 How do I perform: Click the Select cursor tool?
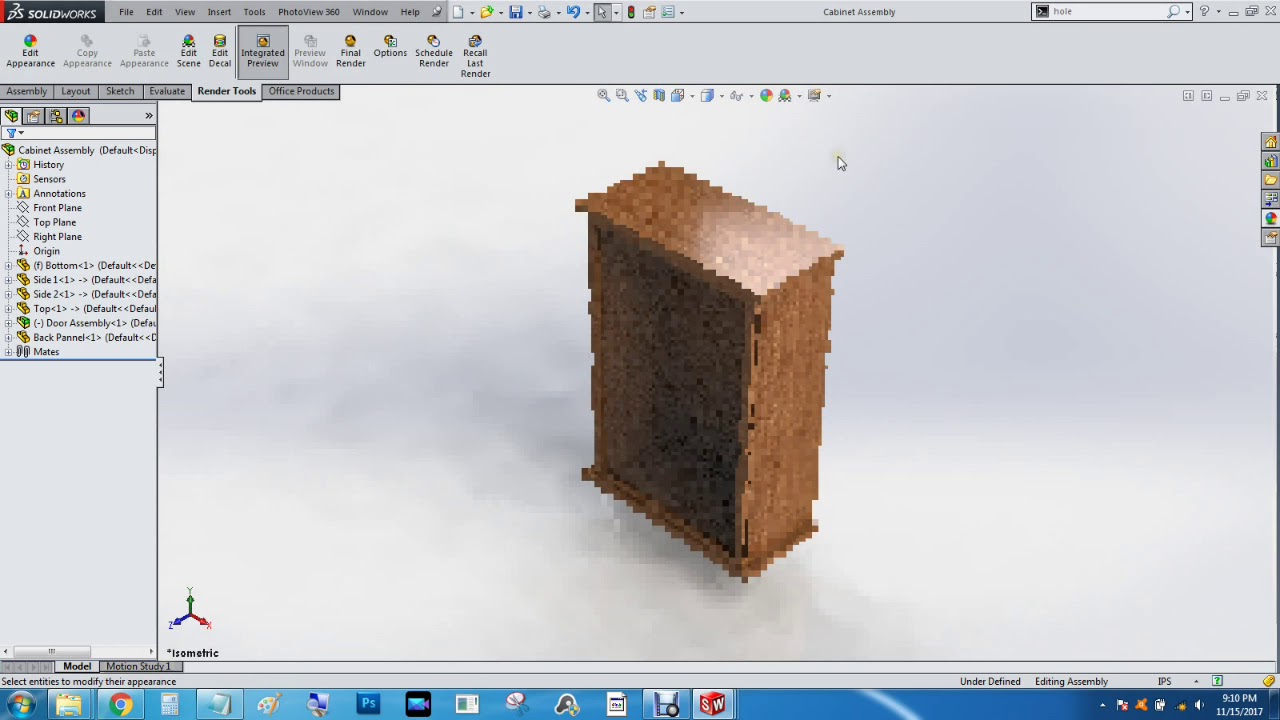pos(601,12)
